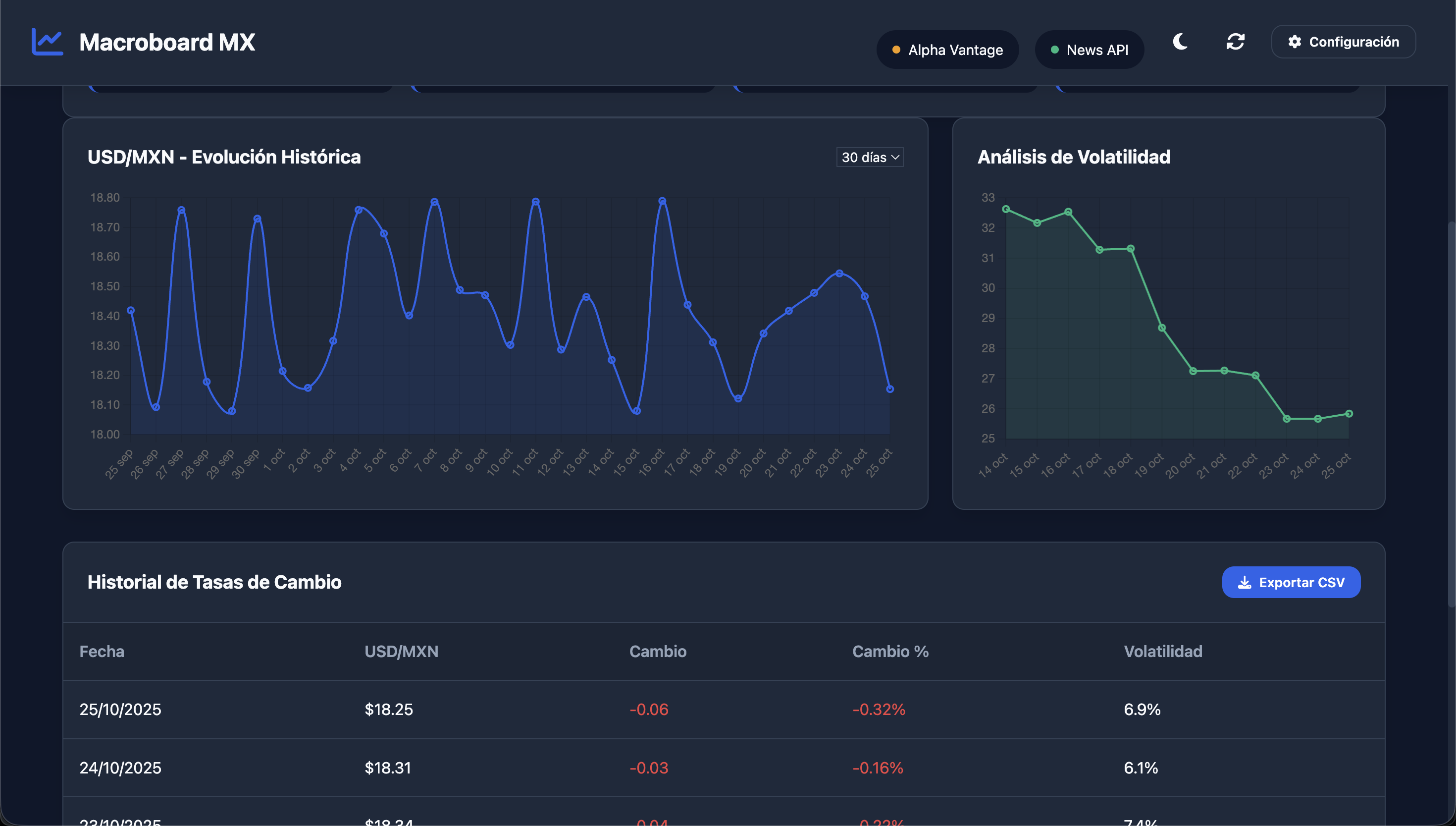
Task: Click the USD/MXN column header
Action: pos(401,651)
